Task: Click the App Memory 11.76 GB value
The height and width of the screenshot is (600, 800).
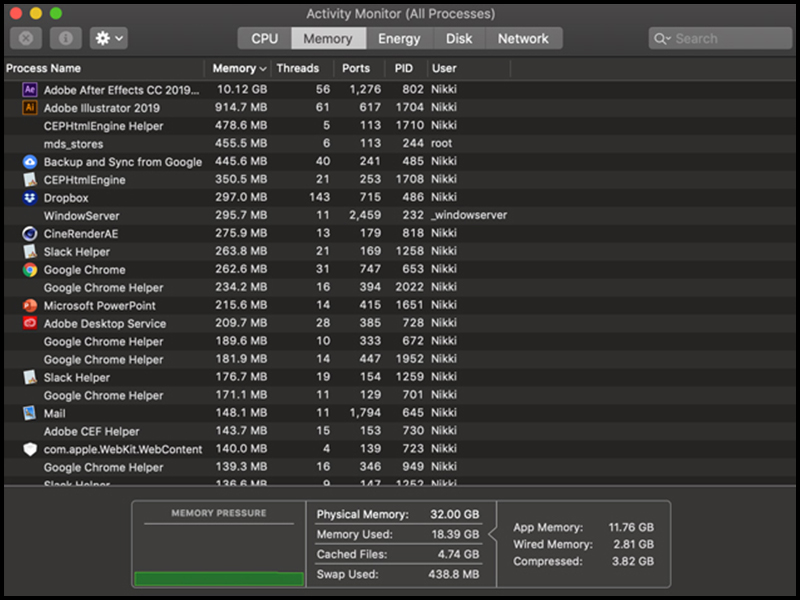Action: pyautogui.click(x=631, y=527)
